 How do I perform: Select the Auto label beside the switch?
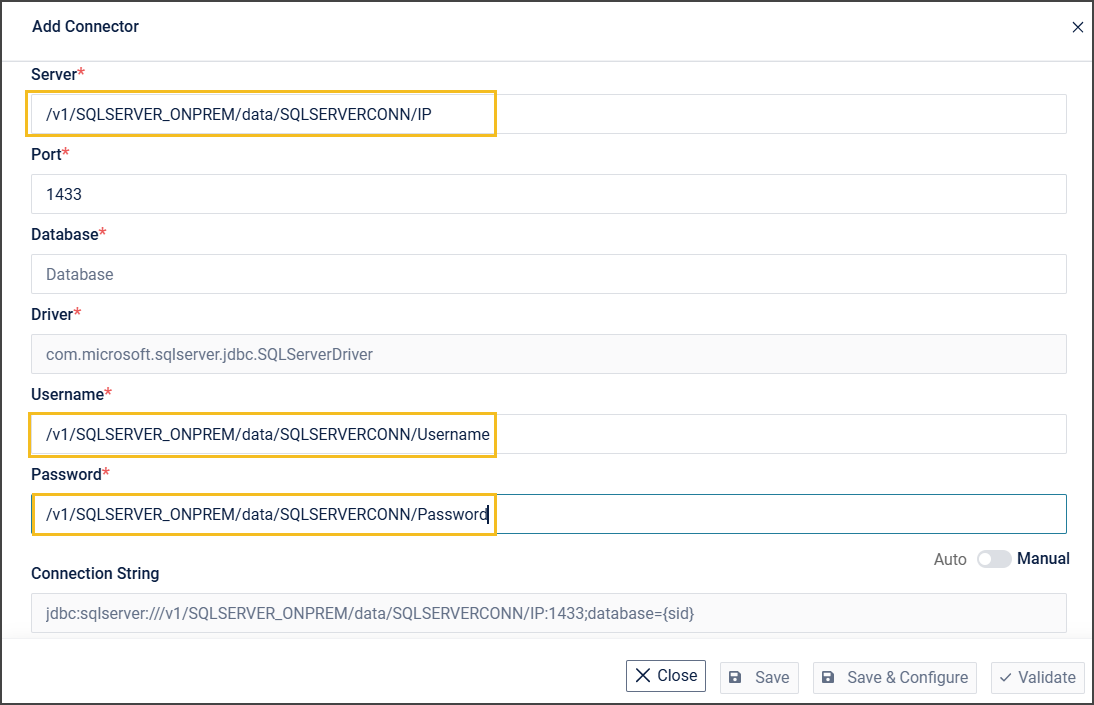[x=950, y=559]
